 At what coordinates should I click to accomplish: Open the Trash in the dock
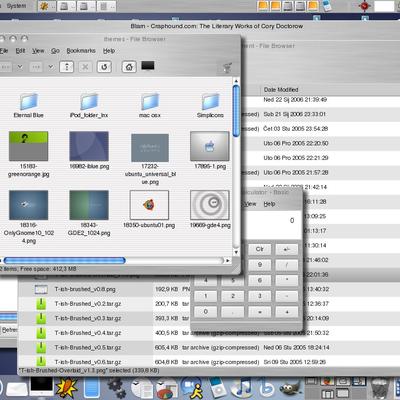click(380, 388)
